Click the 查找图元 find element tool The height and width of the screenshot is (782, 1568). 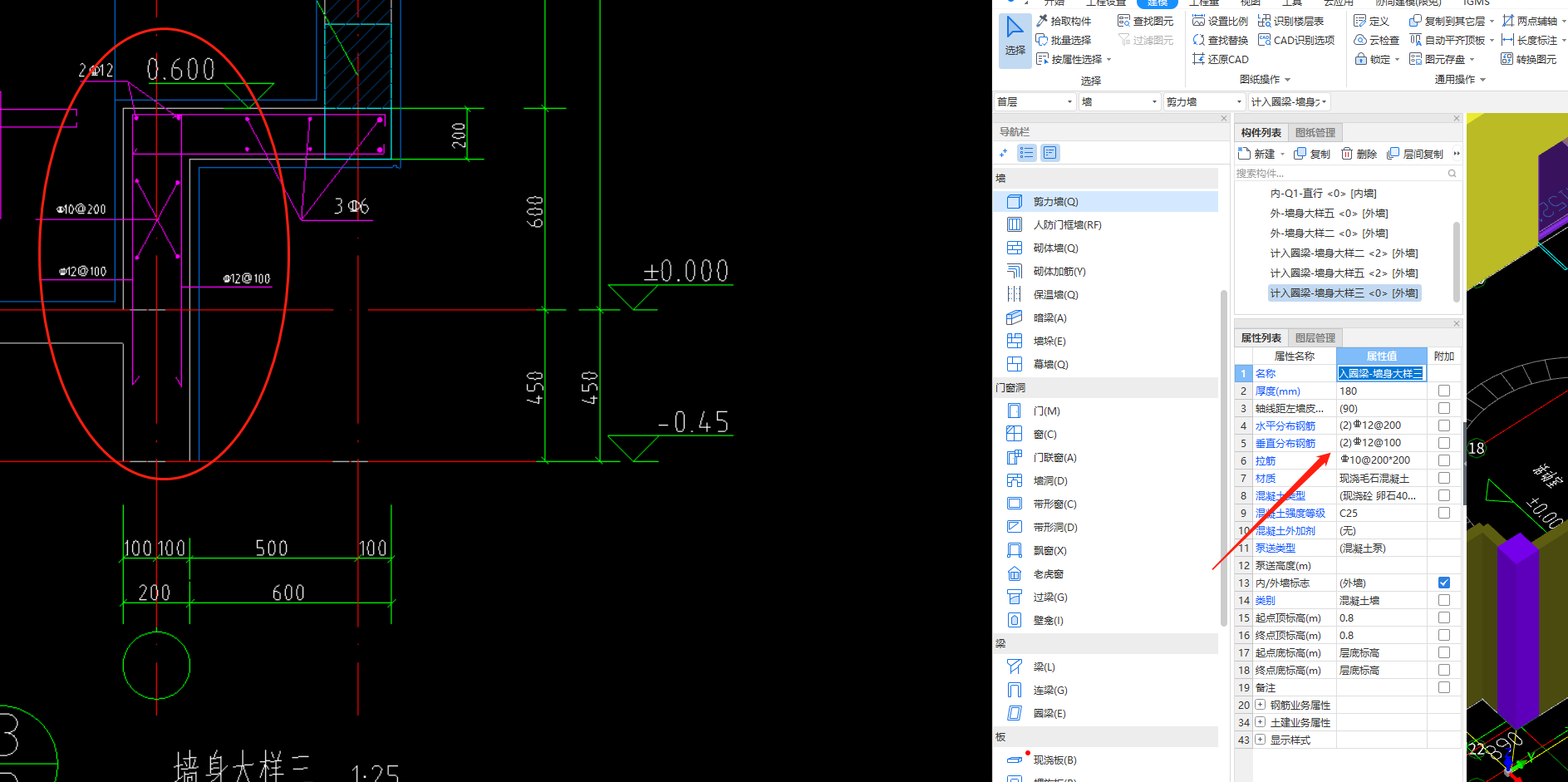coord(1146,21)
